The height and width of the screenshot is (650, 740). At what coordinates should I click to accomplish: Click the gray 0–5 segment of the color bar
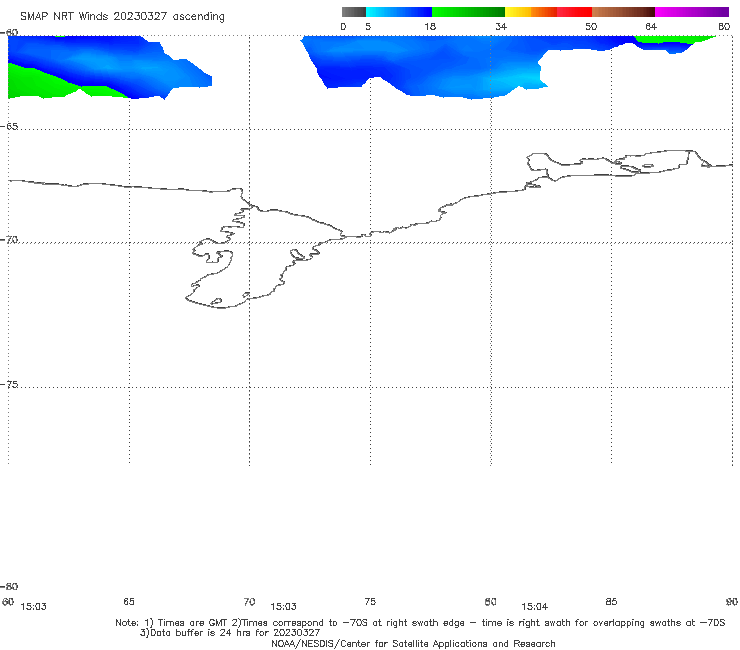(353, 12)
